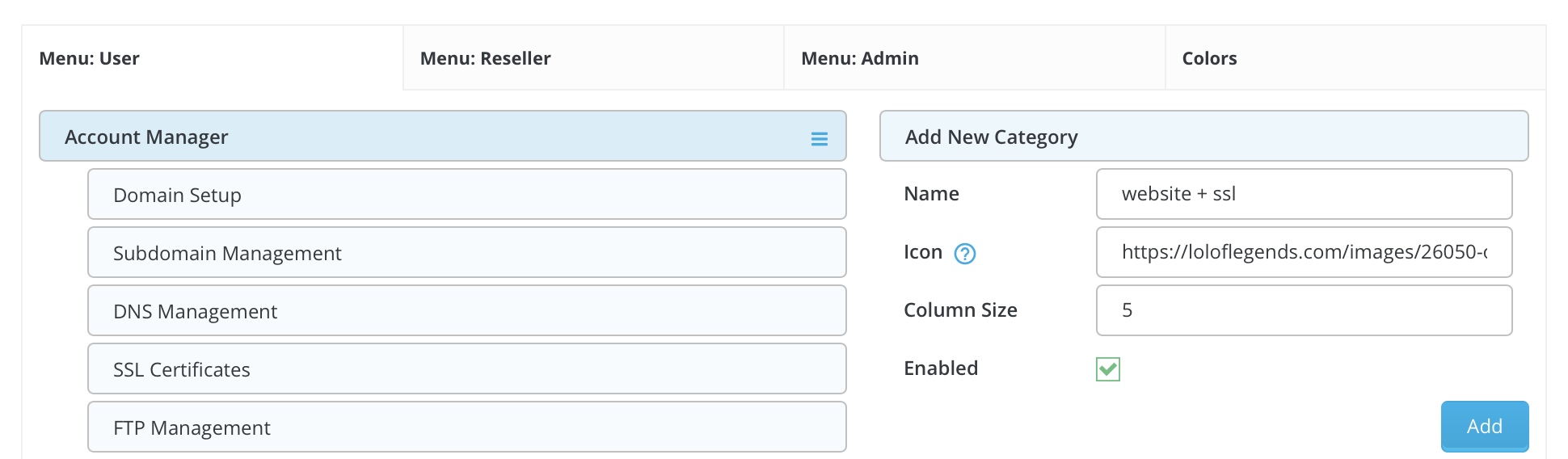Click the Column Size input field
This screenshot has width=1568, height=459.
coord(1304,310)
